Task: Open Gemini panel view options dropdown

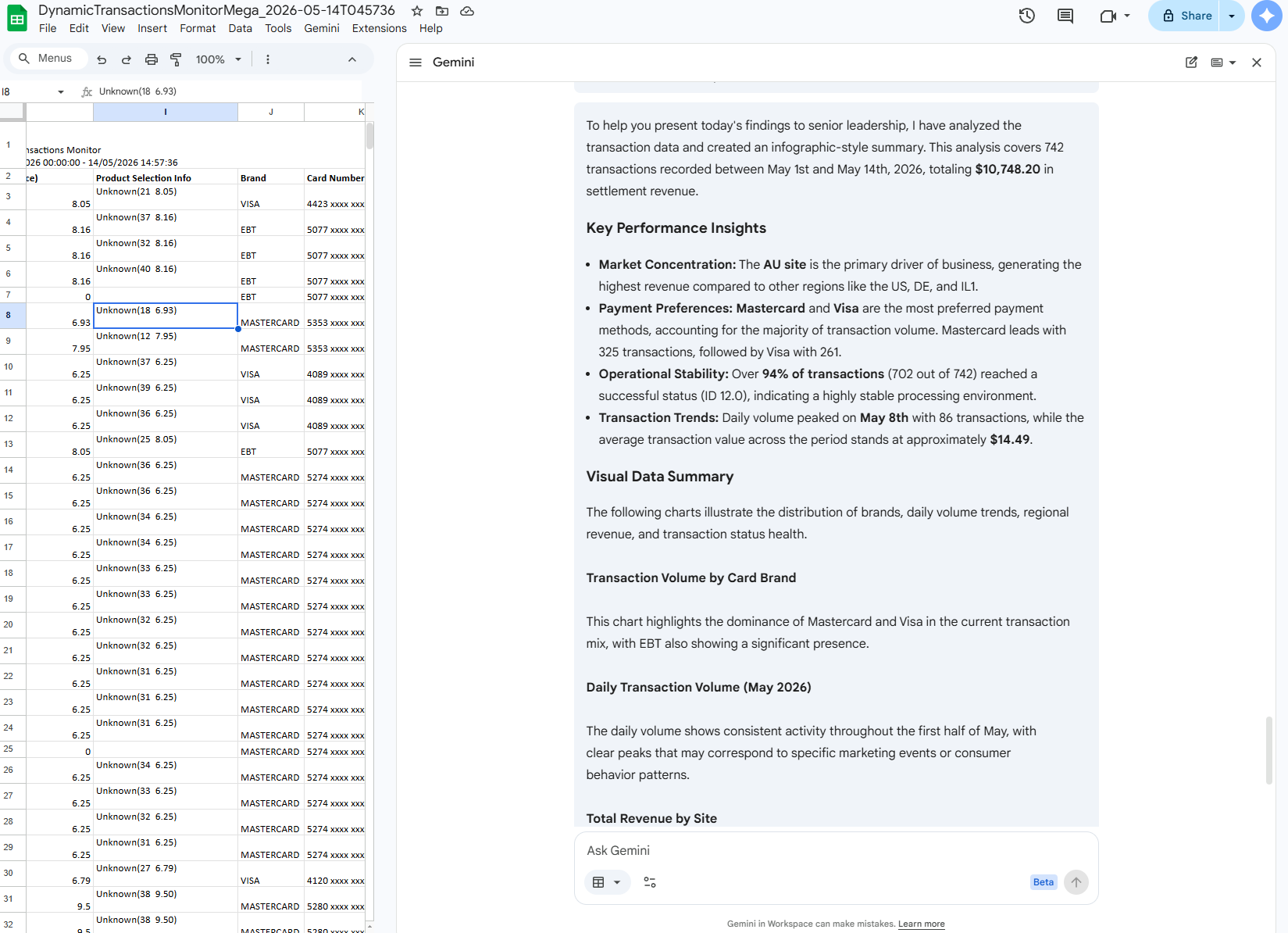Action: [x=1223, y=63]
